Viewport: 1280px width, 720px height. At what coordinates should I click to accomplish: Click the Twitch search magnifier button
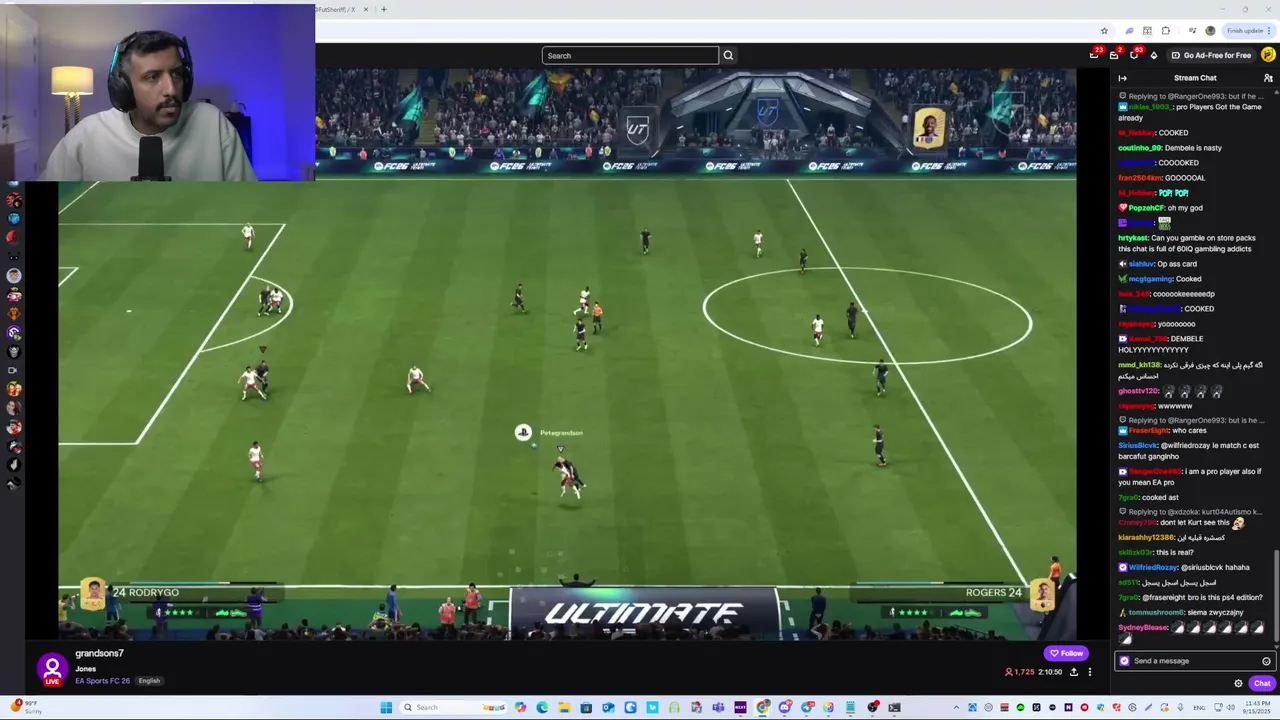[x=728, y=55]
